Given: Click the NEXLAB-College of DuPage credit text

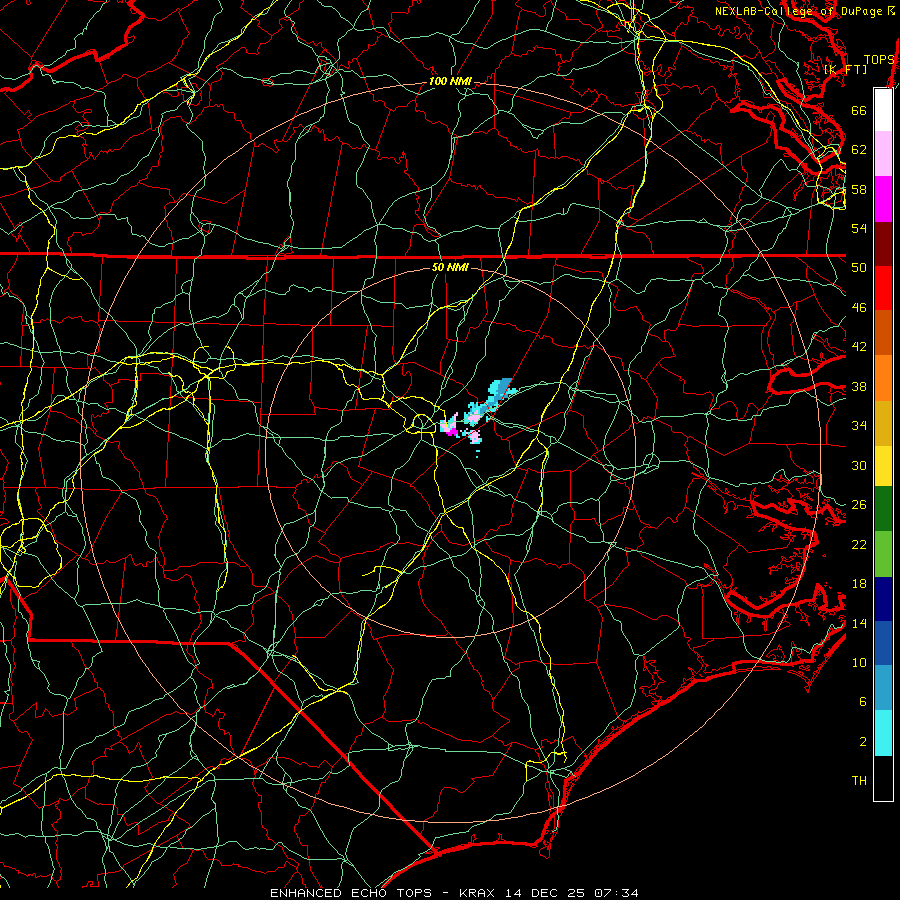Looking at the screenshot, I should pyautogui.click(x=798, y=11).
